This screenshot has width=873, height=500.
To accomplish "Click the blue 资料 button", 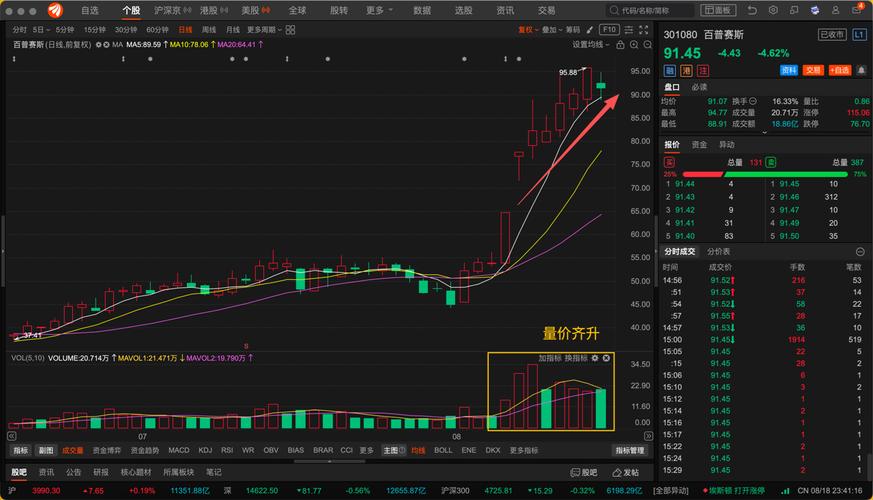I will coord(789,70).
